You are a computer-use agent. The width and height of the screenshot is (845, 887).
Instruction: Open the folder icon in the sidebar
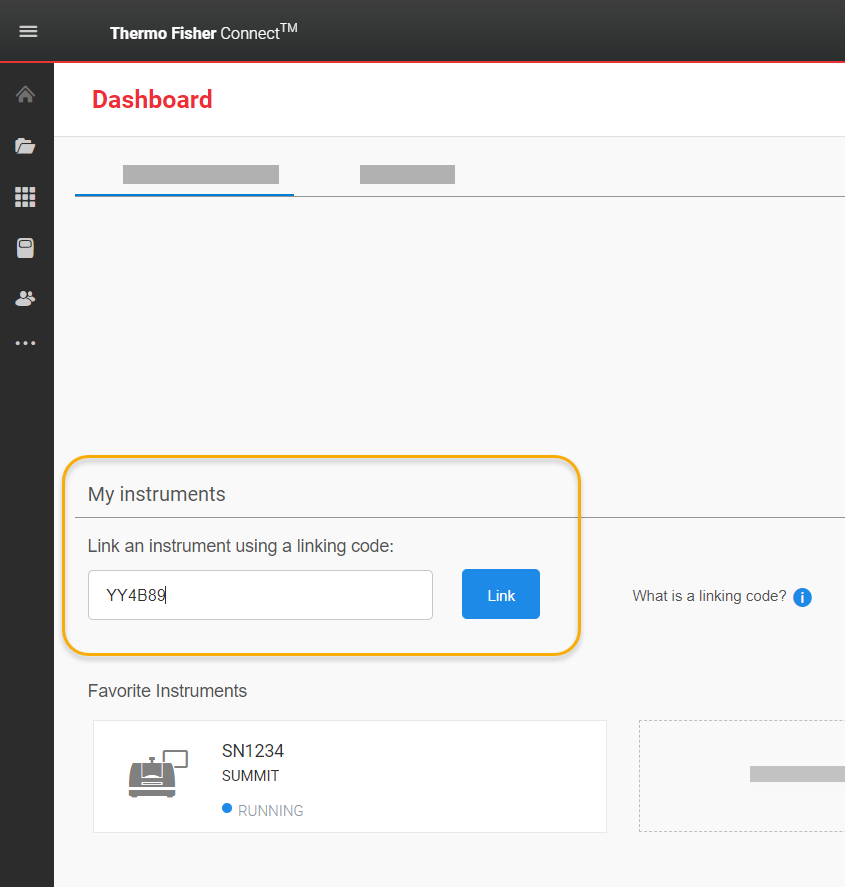tap(26, 146)
